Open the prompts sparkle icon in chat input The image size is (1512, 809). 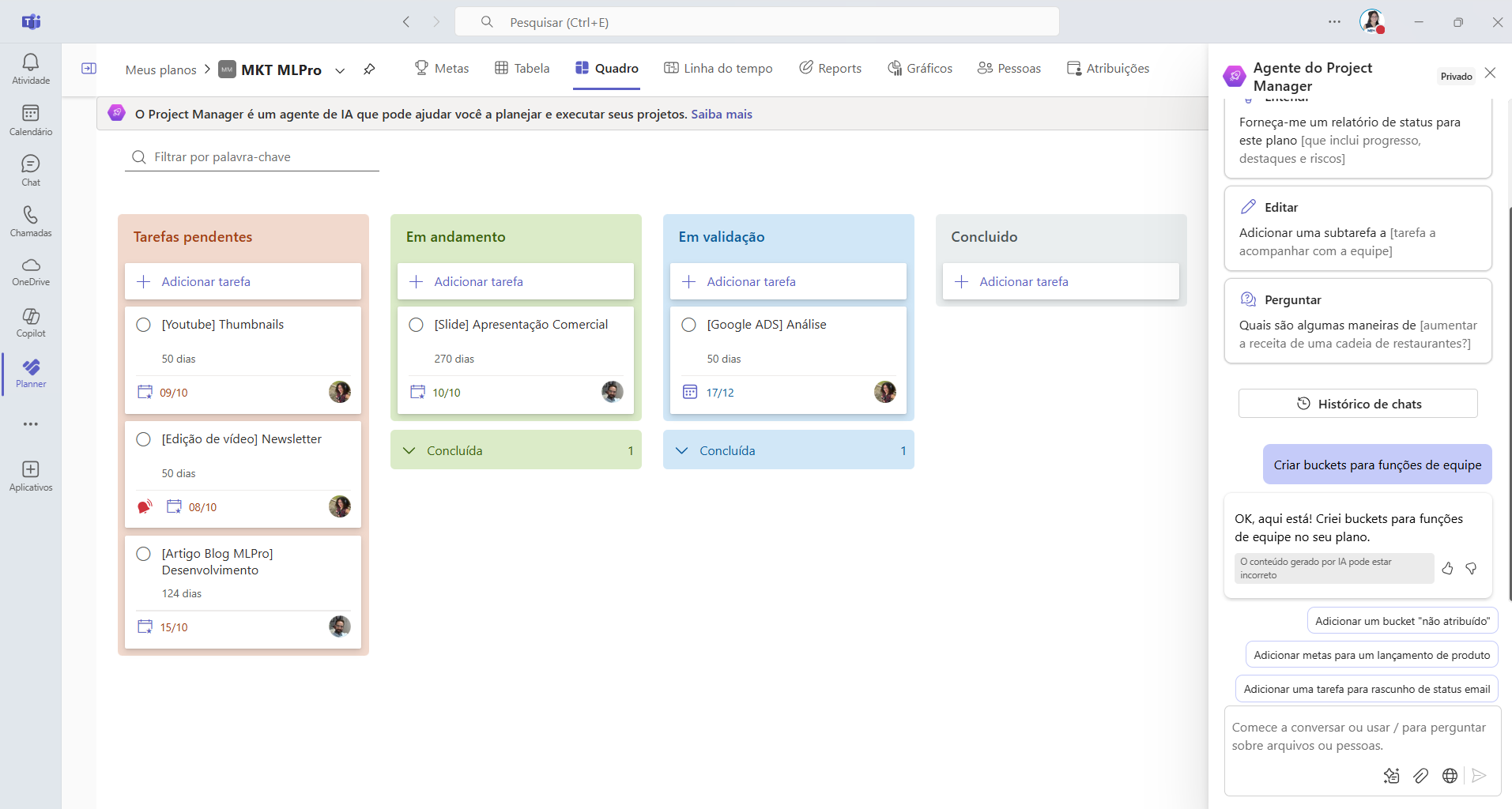tap(1392, 776)
